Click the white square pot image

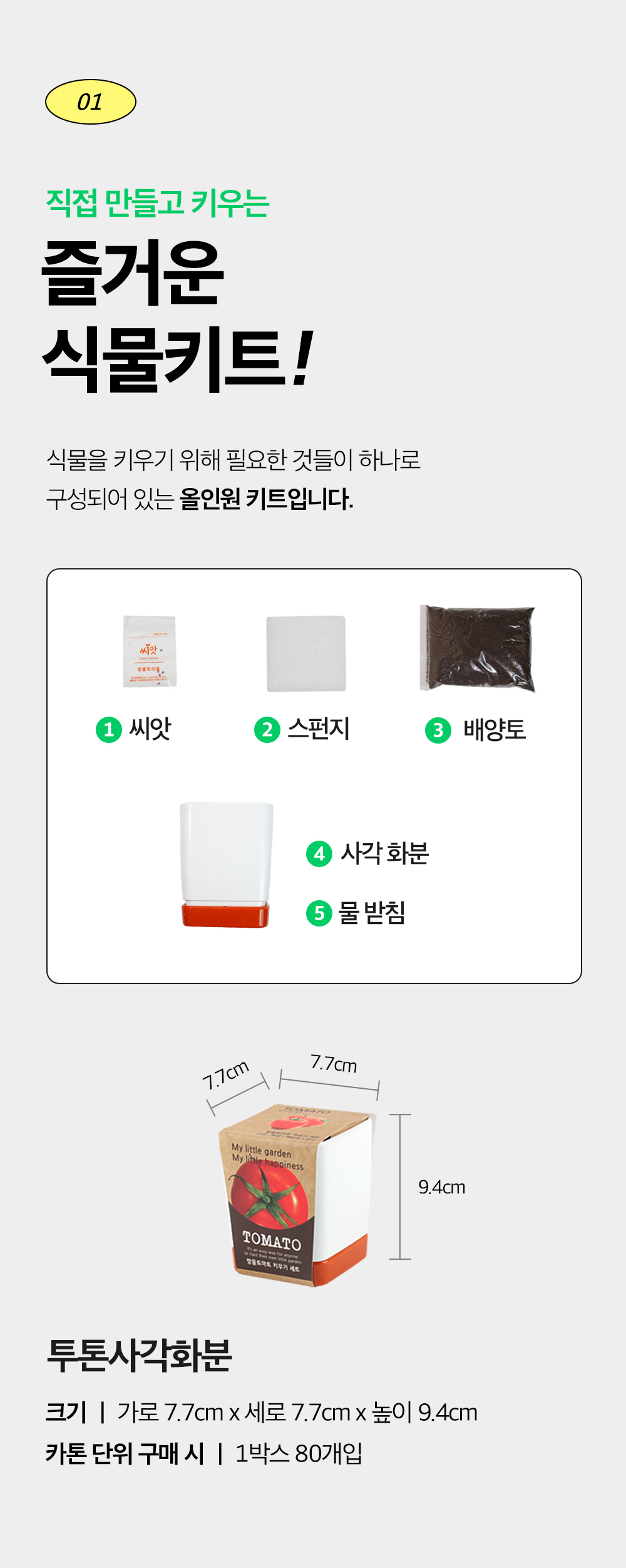pos(227,851)
